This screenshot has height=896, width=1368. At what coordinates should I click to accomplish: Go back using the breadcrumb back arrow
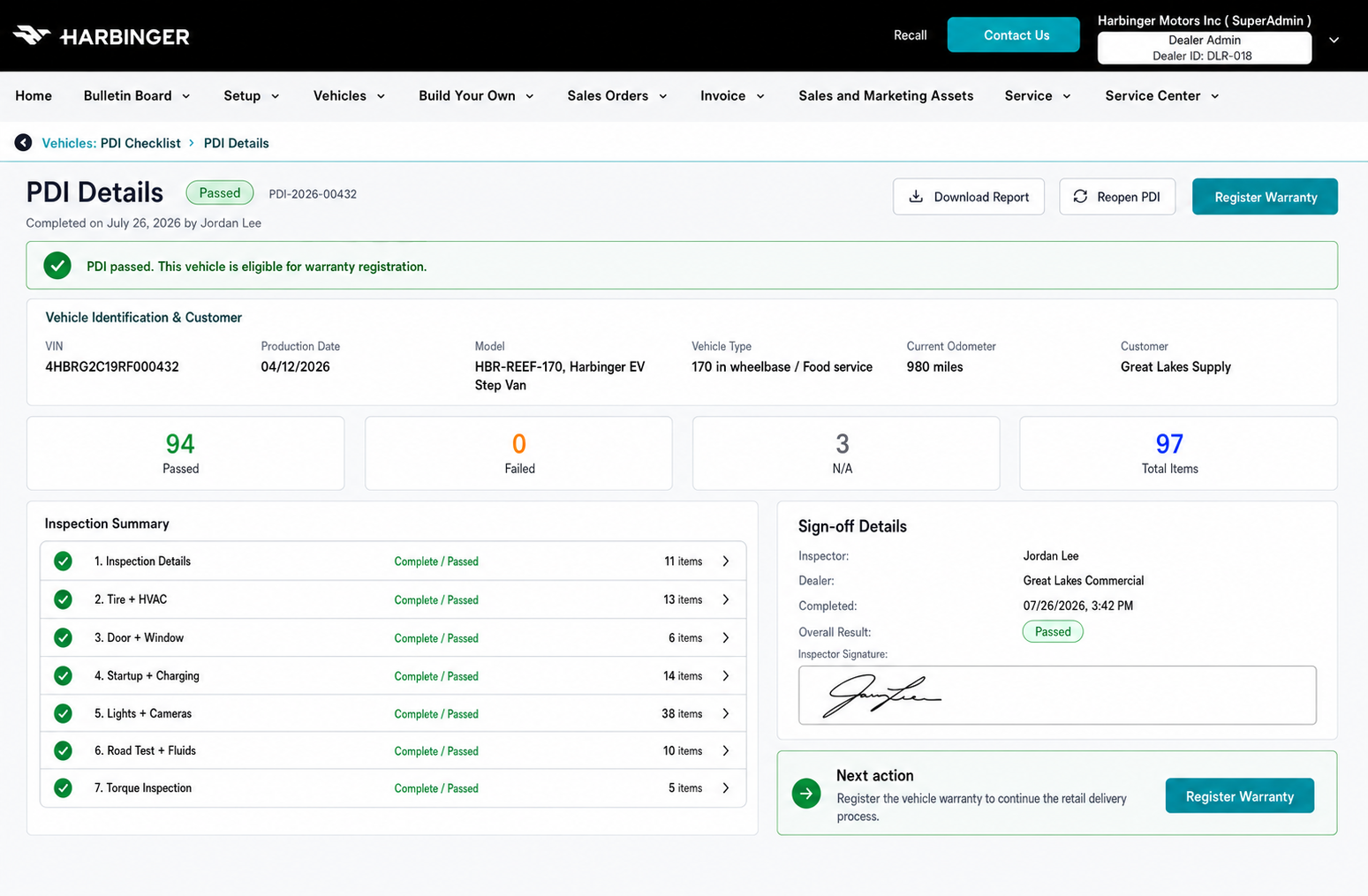point(23,143)
